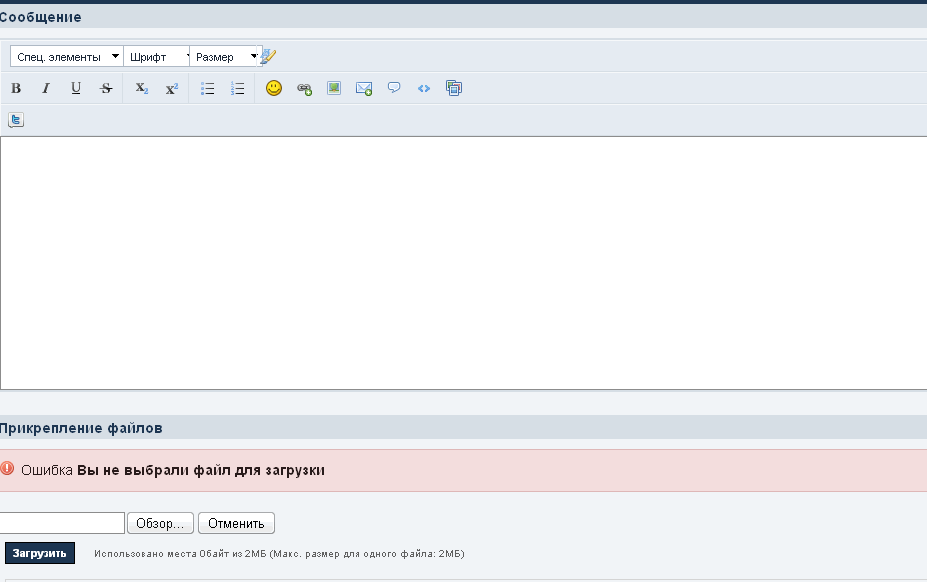The image size is (927, 582).
Task: Insert code block with angle brackets icon
Action: (x=424, y=89)
